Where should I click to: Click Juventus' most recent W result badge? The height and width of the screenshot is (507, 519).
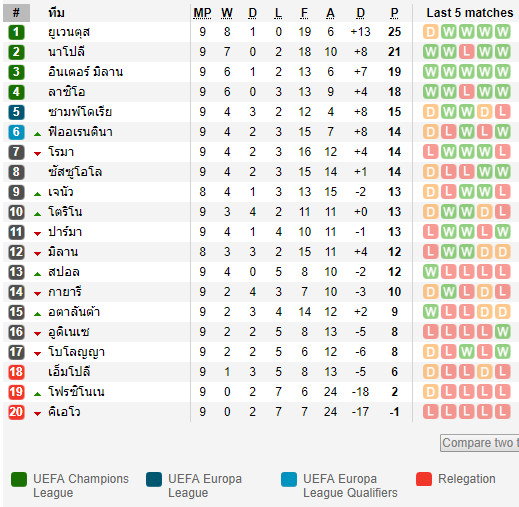502,32
